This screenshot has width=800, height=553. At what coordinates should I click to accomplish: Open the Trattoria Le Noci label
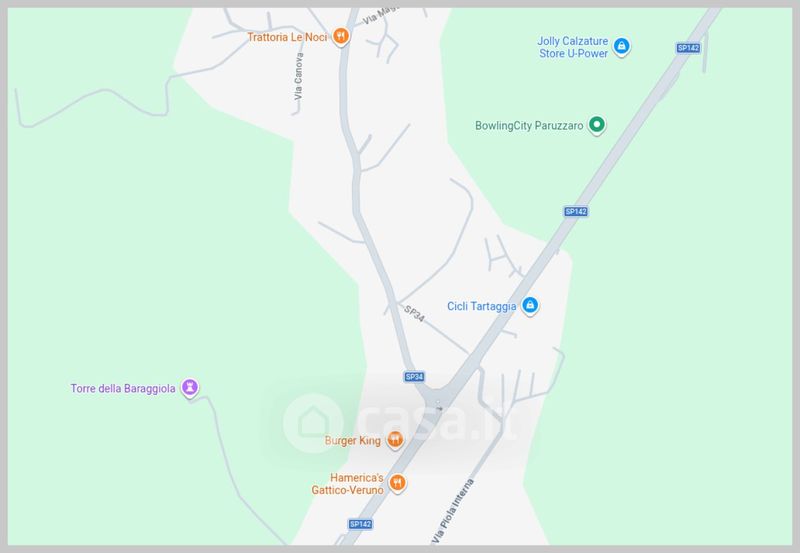coord(287,37)
